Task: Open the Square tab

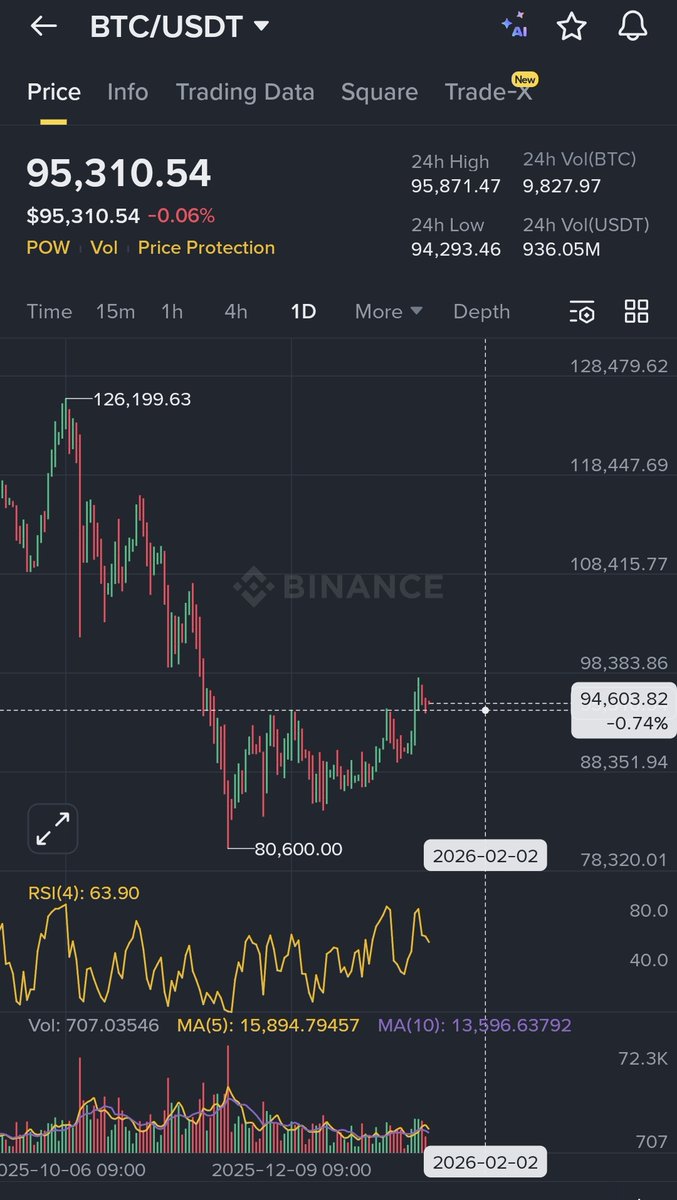Action: point(380,92)
